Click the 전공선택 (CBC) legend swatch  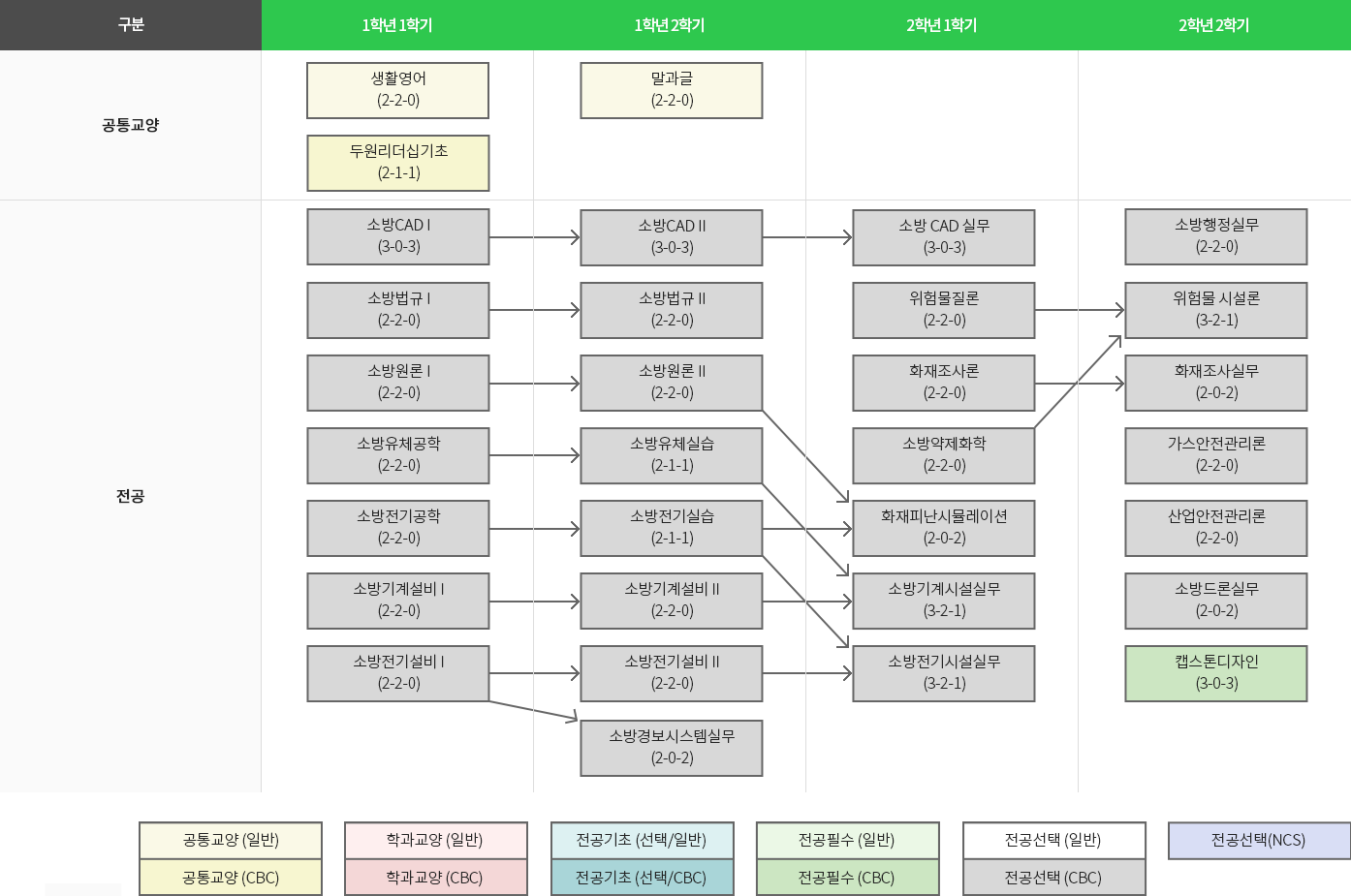[x=1054, y=877]
